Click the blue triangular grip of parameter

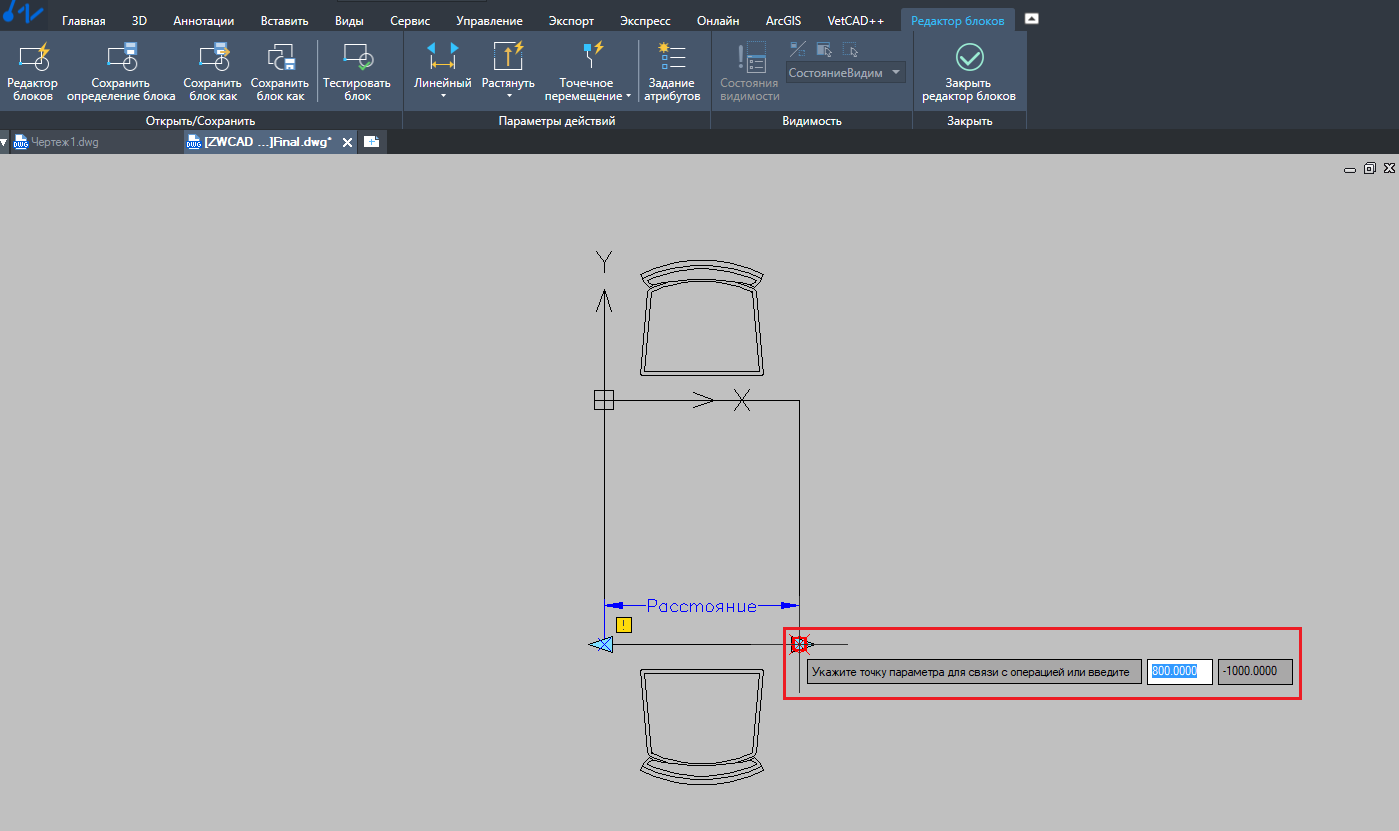click(600, 645)
